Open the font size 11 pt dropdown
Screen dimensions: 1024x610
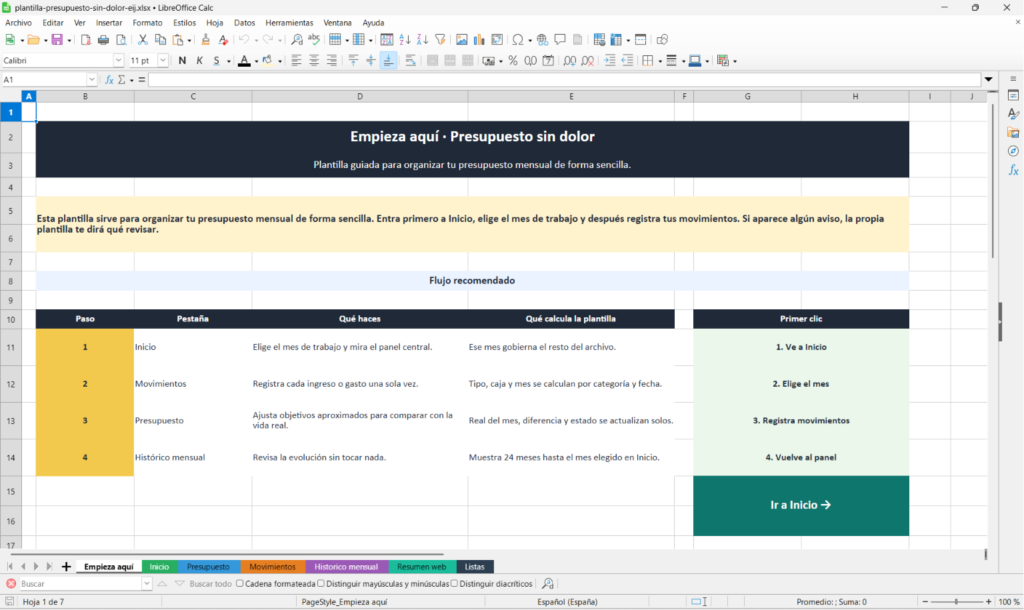tap(163, 61)
